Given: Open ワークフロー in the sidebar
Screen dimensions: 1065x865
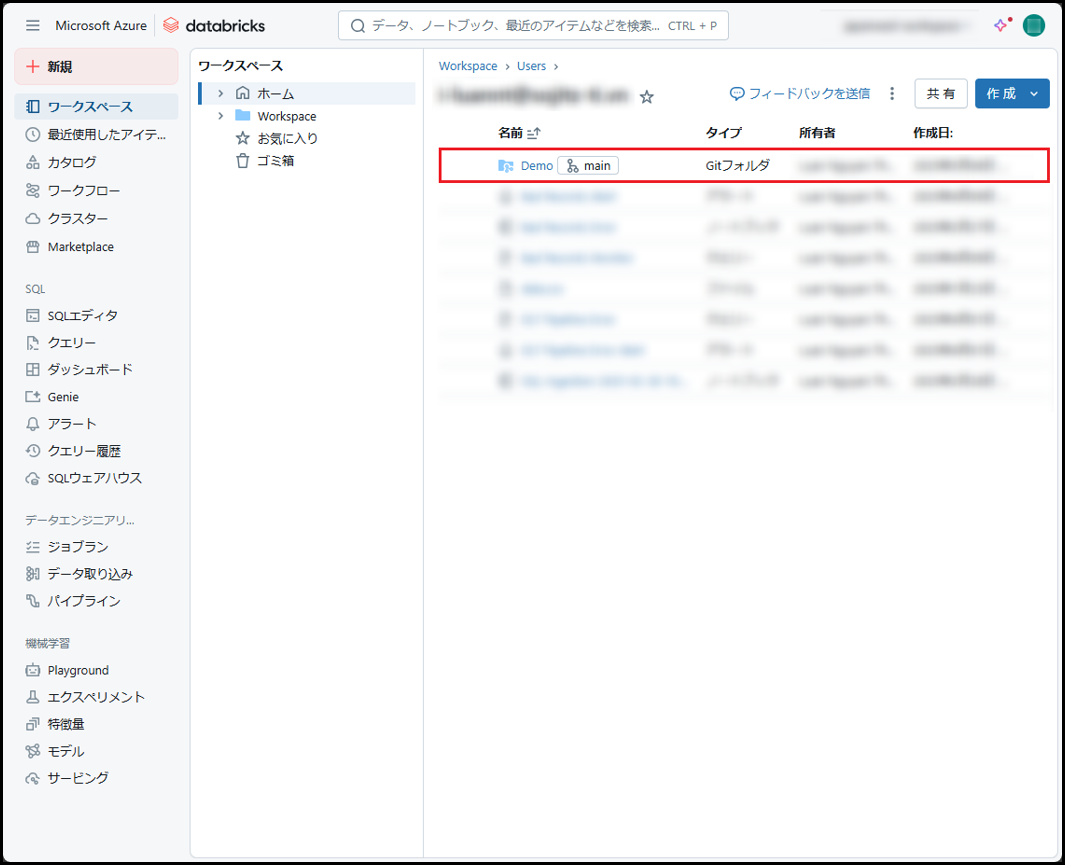Looking at the screenshot, I should click(96, 191).
